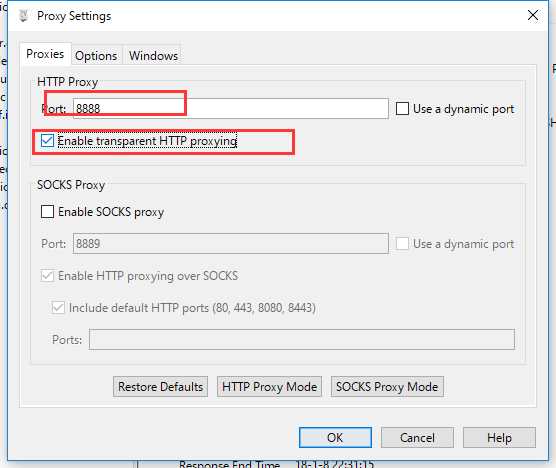Open the Windows tab
Screen dimensions: 556x468
153,56
